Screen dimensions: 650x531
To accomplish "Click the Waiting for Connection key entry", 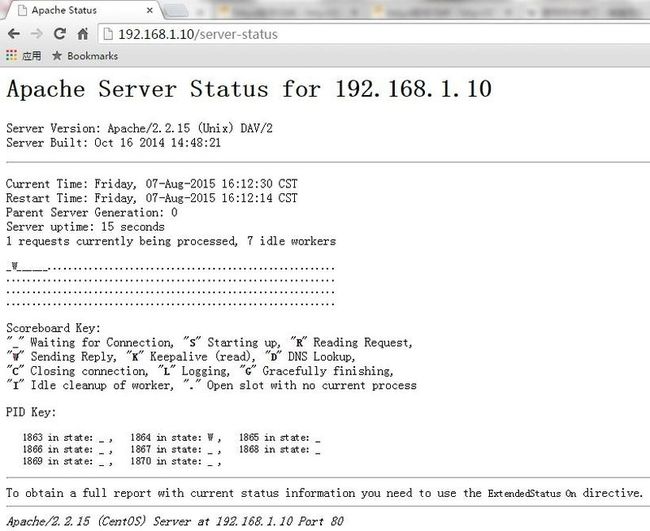I will [x=90, y=342].
